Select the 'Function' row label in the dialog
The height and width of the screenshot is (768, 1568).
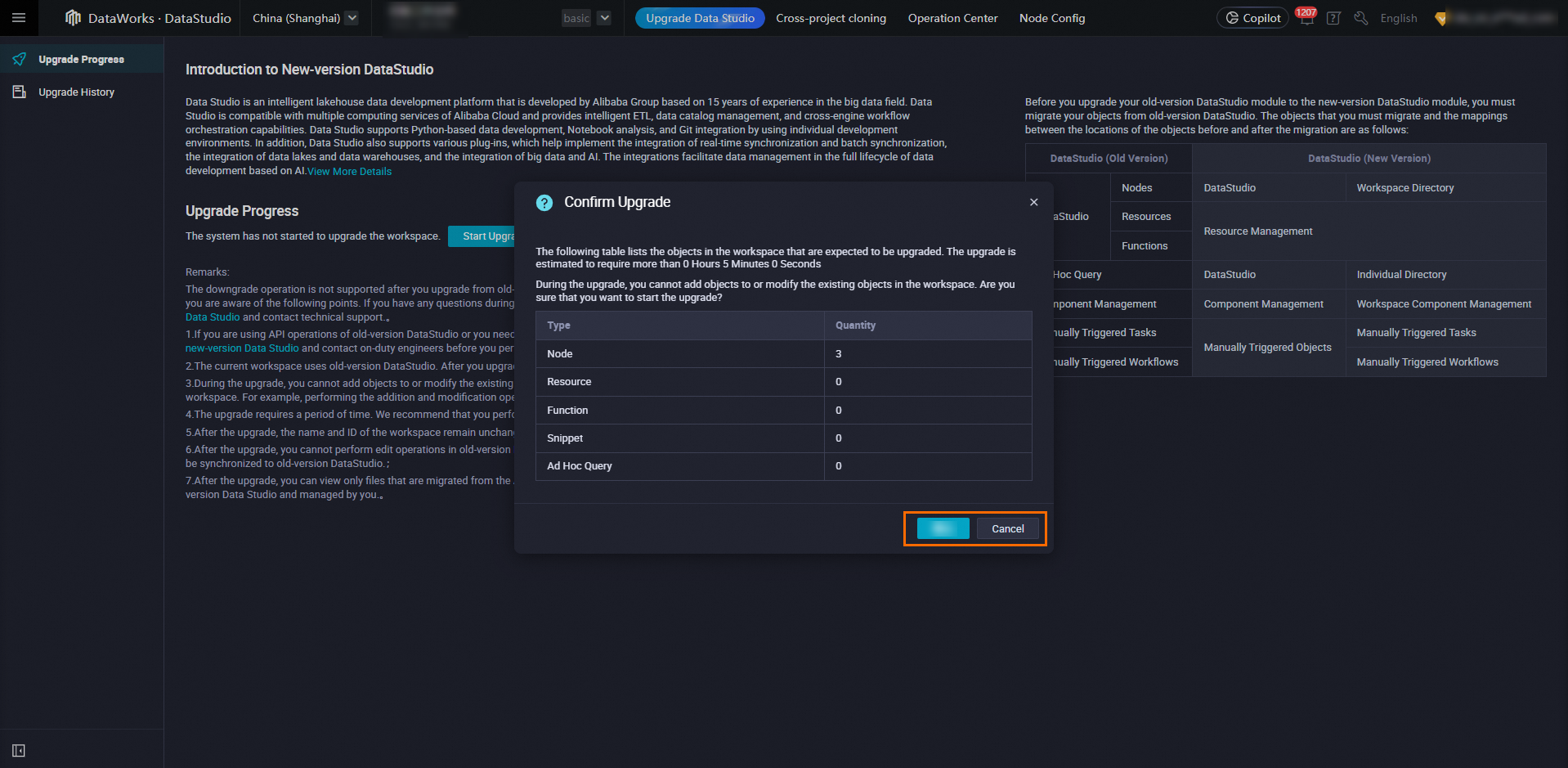(x=567, y=411)
